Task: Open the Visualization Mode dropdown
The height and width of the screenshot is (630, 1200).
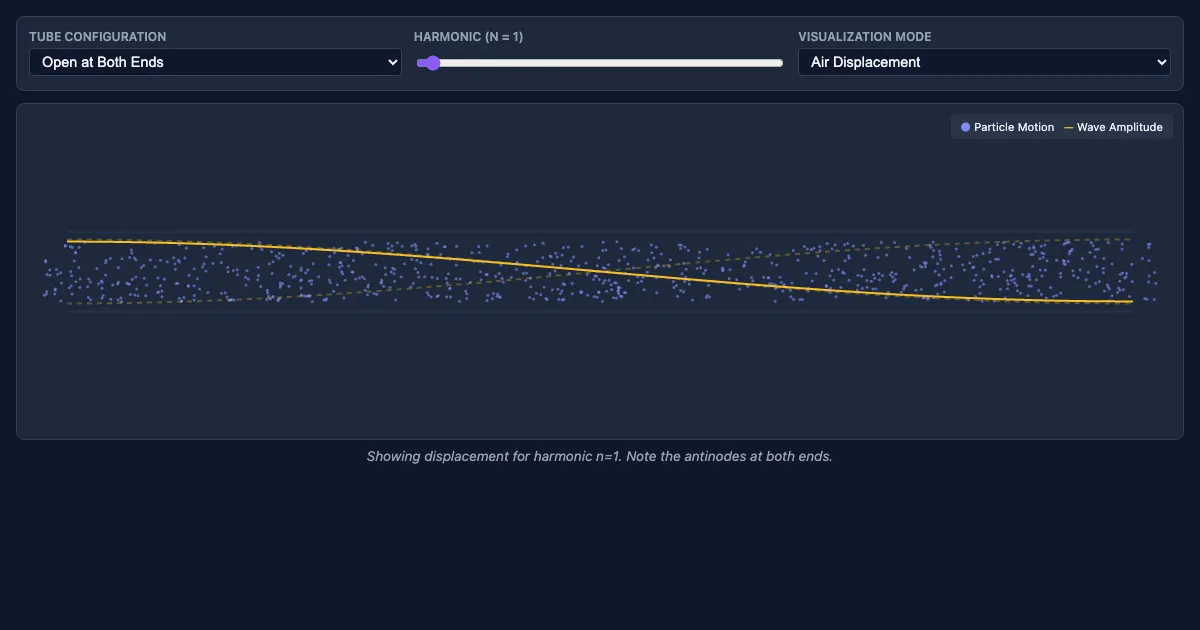Action: tap(984, 62)
